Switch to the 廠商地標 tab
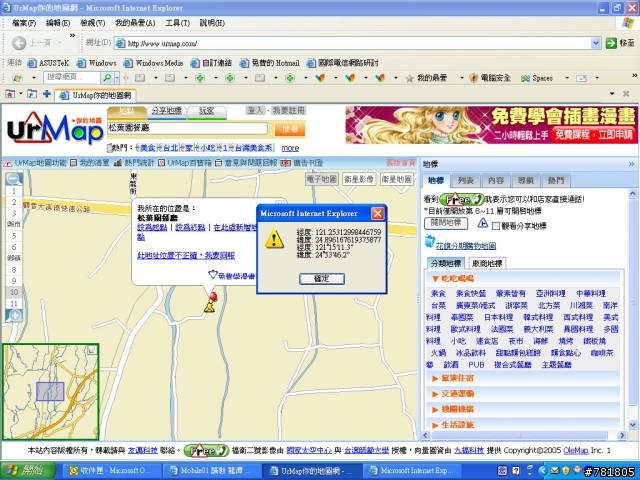 pyautogui.click(x=487, y=263)
